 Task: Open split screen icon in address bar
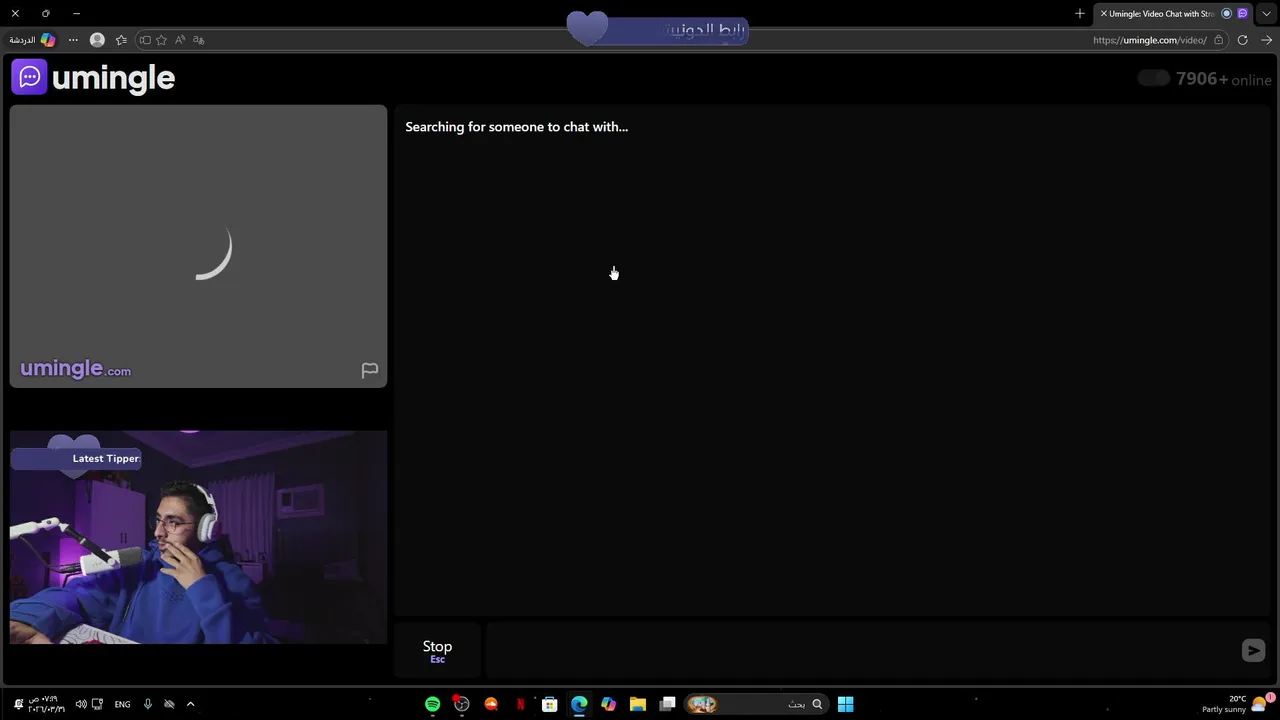[145, 40]
